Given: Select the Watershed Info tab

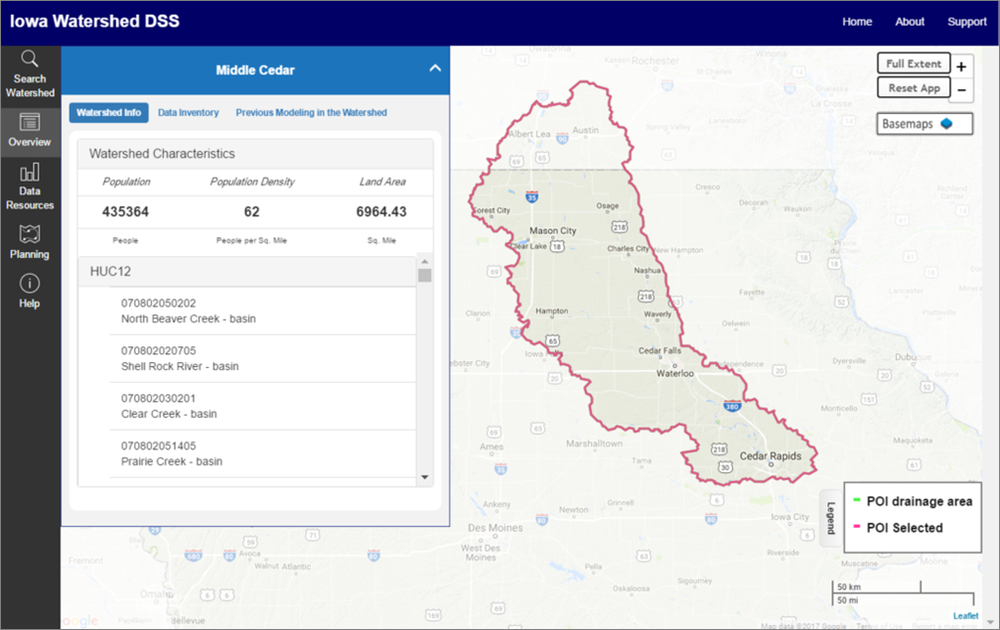Looking at the screenshot, I should 109,113.
